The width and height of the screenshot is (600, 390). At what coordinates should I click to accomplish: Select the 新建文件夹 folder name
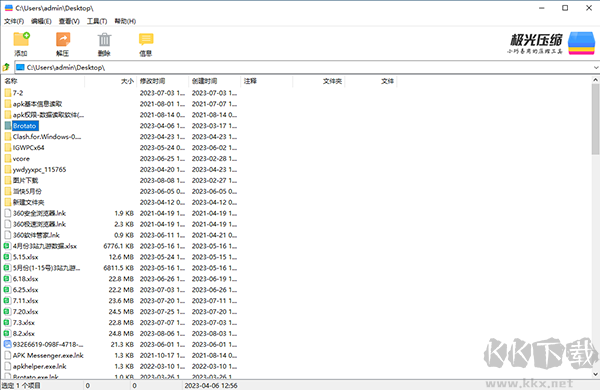click(28, 202)
